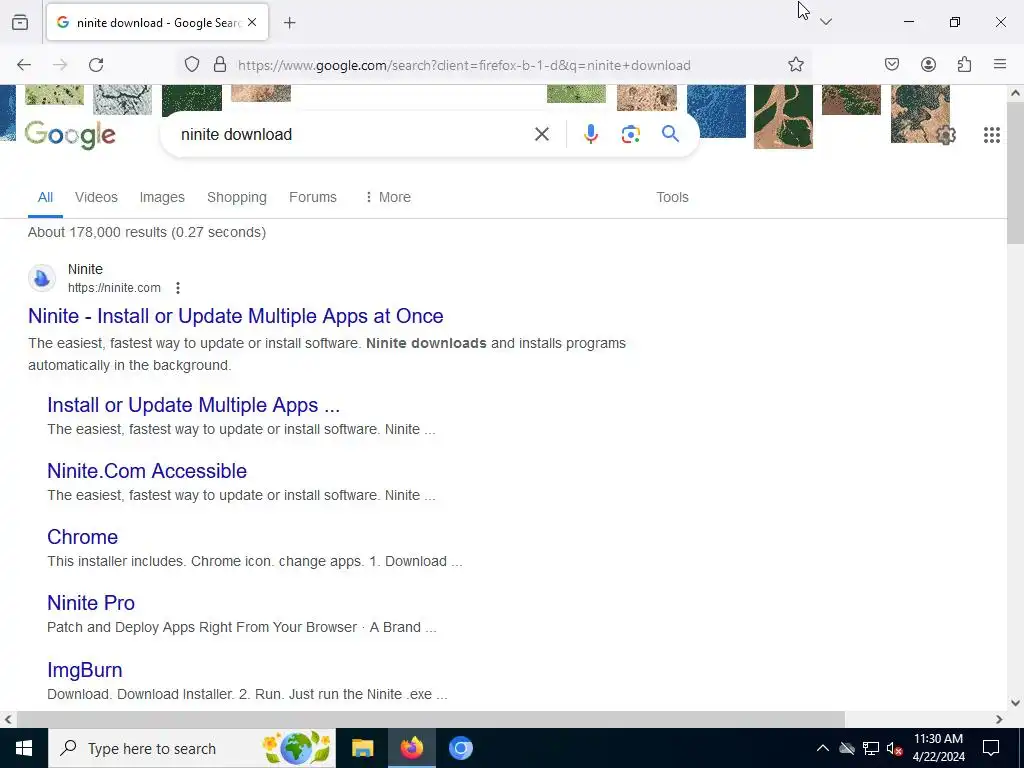Open the taskbar clock and date
This screenshot has height=768, width=1024.
[938, 748]
